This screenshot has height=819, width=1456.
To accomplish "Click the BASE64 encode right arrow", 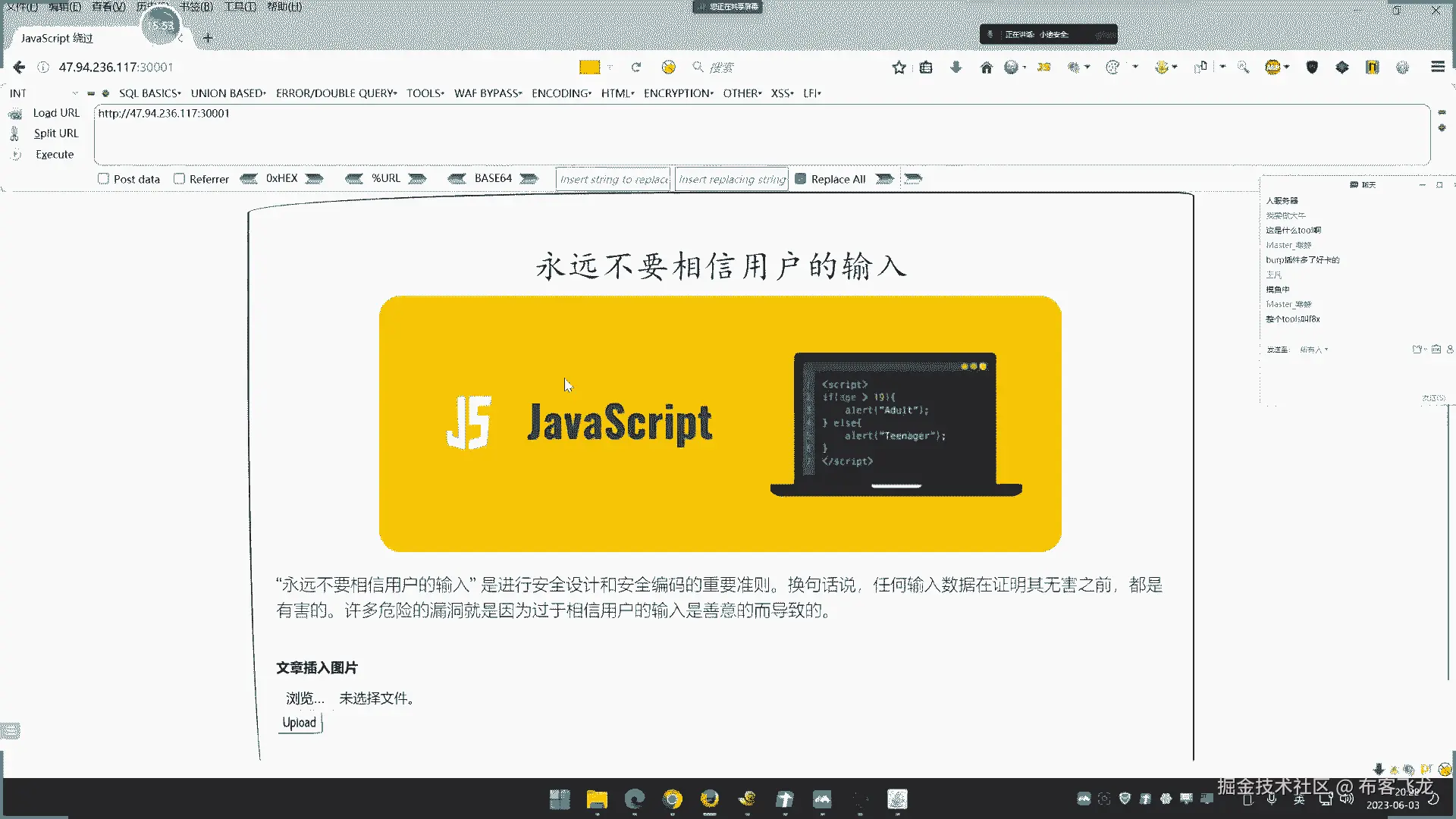I will click(529, 179).
